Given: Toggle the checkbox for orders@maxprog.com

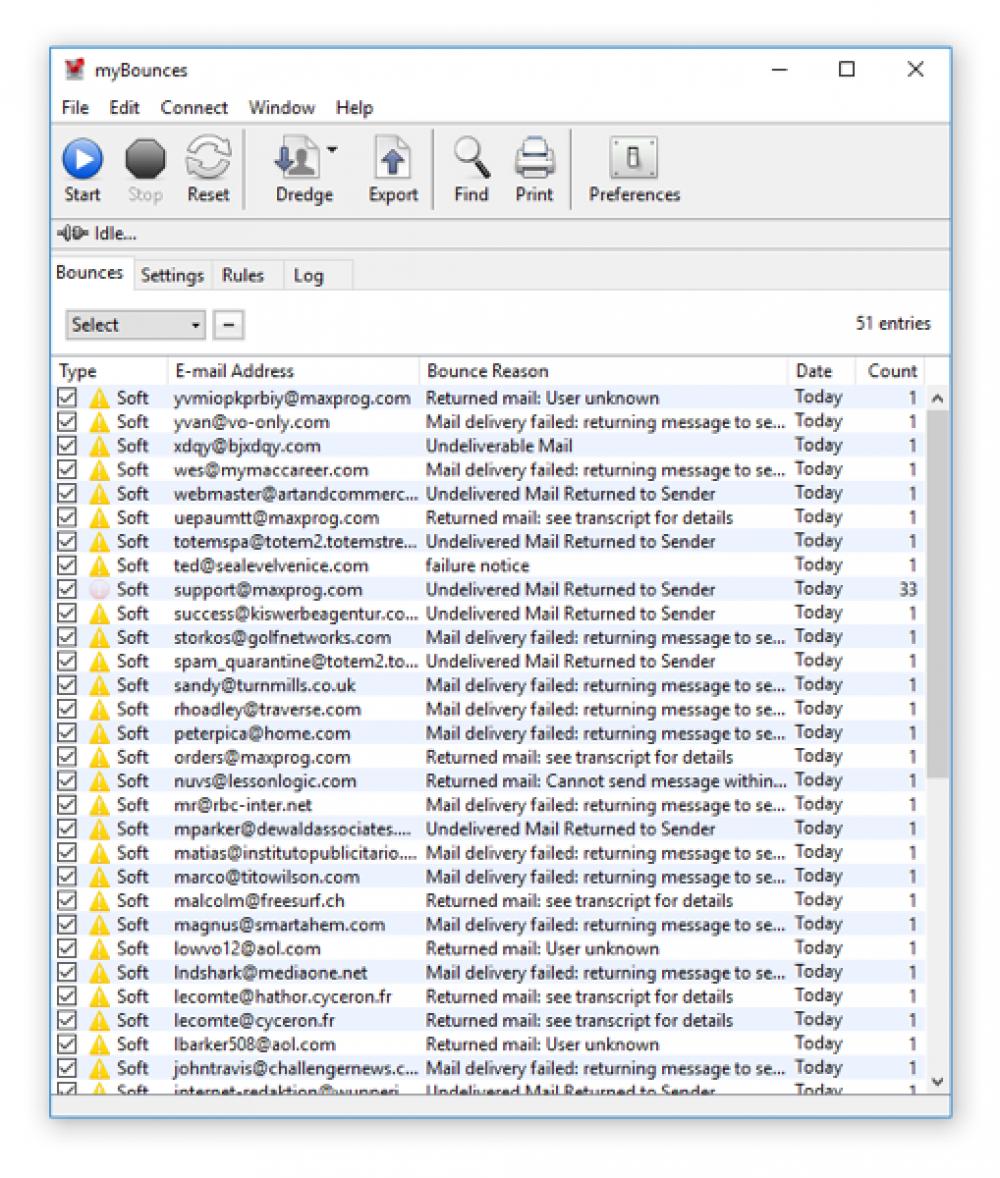Looking at the screenshot, I should (67, 757).
